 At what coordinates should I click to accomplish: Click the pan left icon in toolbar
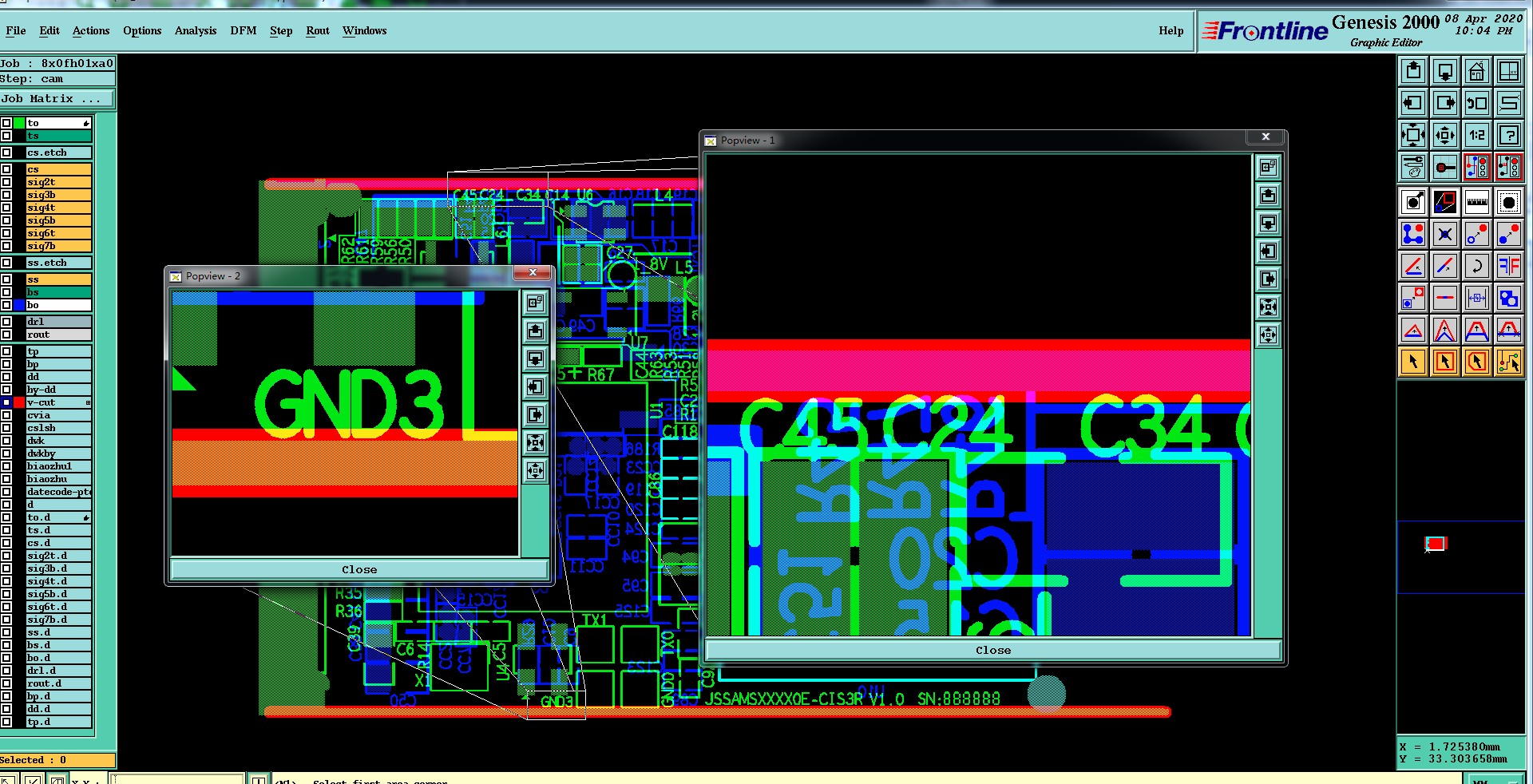point(1413,103)
